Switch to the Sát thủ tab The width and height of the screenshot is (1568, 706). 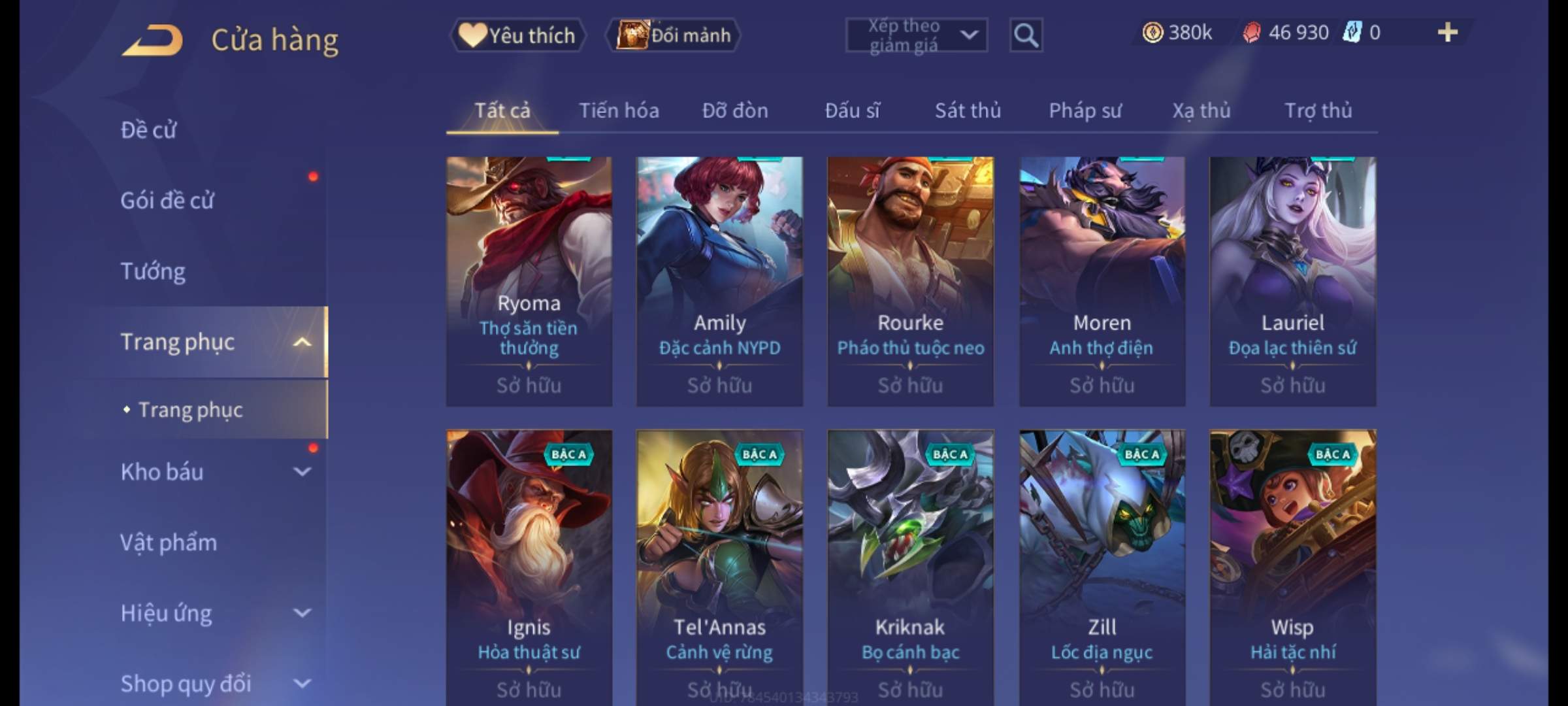coord(968,110)
